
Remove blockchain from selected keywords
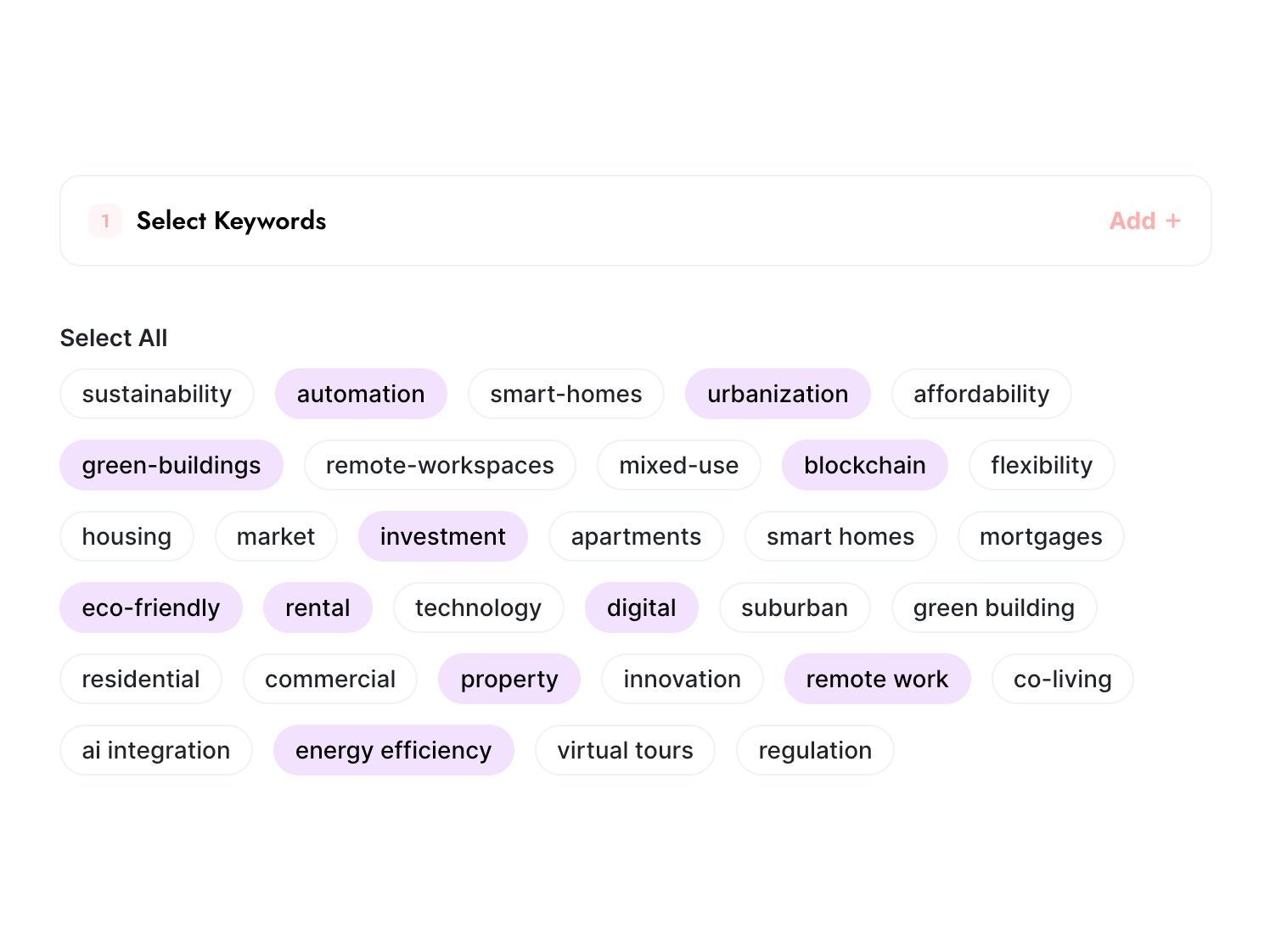pos(864,465)
